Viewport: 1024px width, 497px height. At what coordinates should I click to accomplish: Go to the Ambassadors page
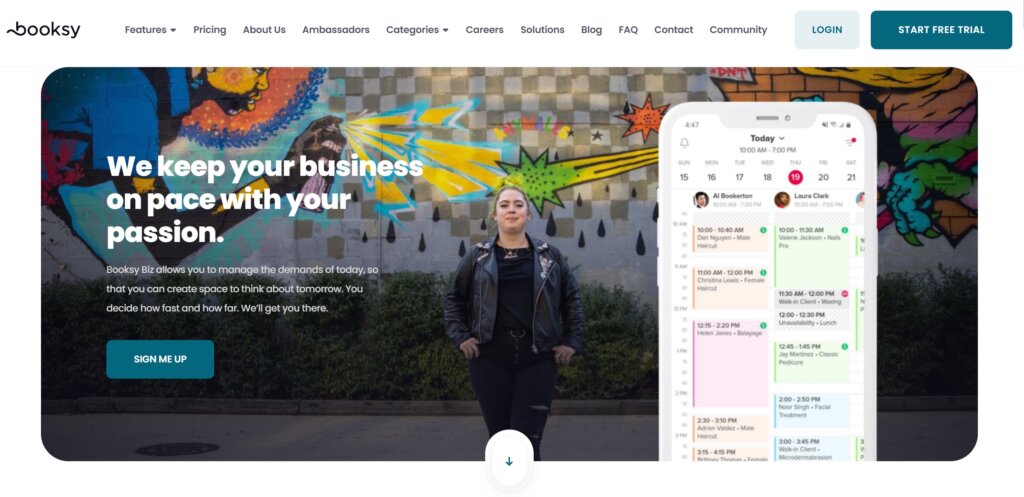[x=336, y=29]
